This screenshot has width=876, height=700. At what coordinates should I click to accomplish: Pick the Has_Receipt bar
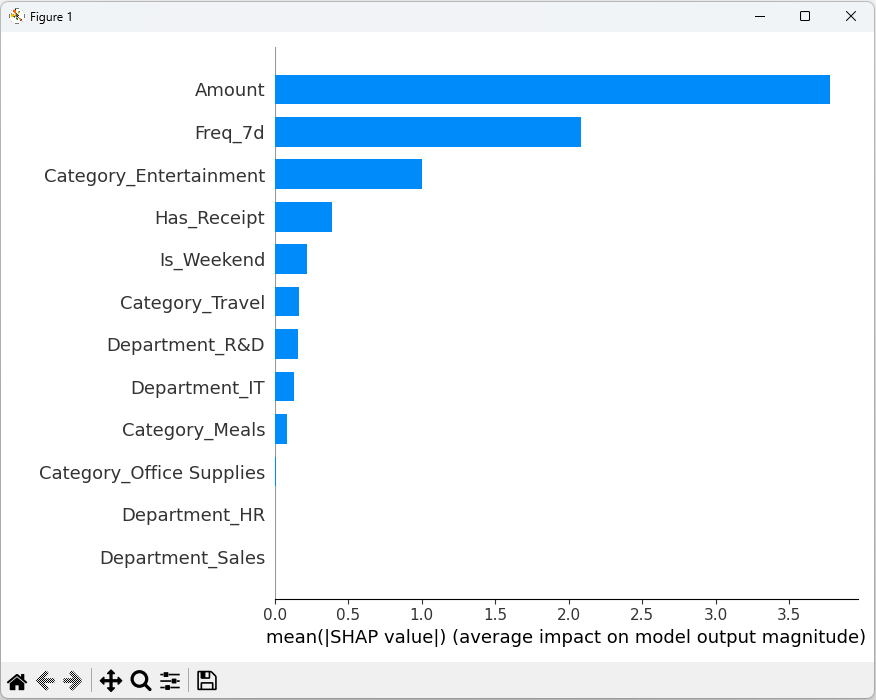[303, 217]
